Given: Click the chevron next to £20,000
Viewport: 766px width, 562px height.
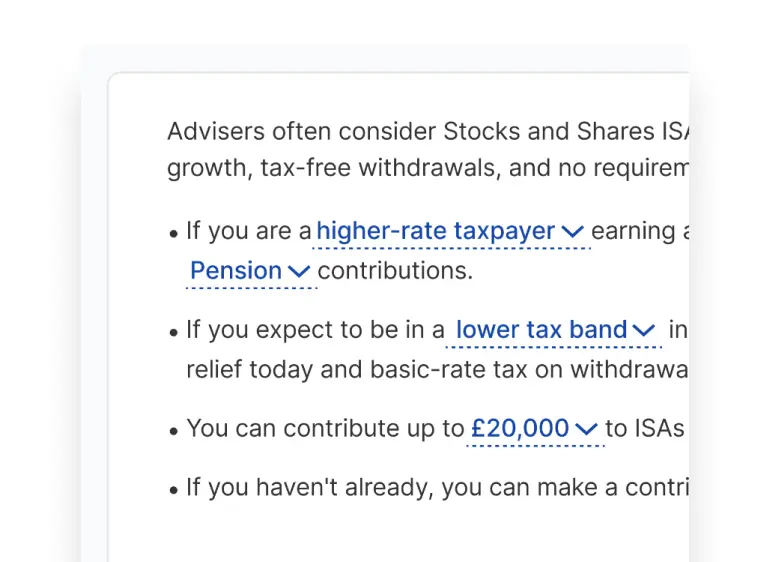Looking at the screenshot, I should (x=586, y=429).
